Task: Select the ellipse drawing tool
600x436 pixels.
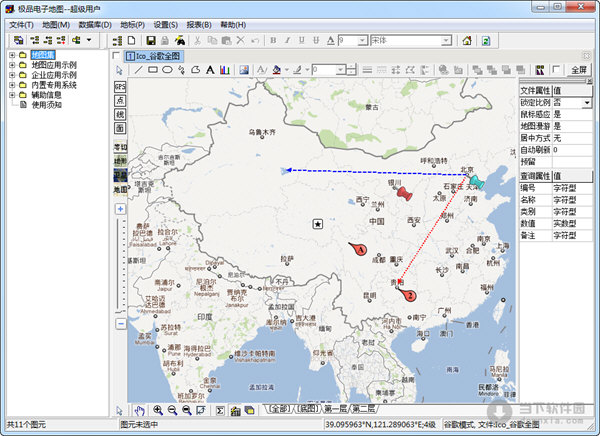Action: (167, 70)
